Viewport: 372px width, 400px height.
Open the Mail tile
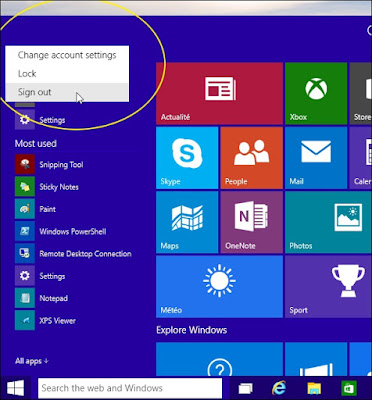coord(316,158)
